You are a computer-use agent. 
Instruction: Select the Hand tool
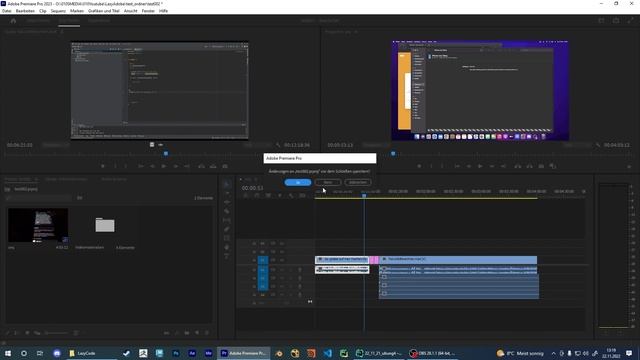tap(227, 247)
